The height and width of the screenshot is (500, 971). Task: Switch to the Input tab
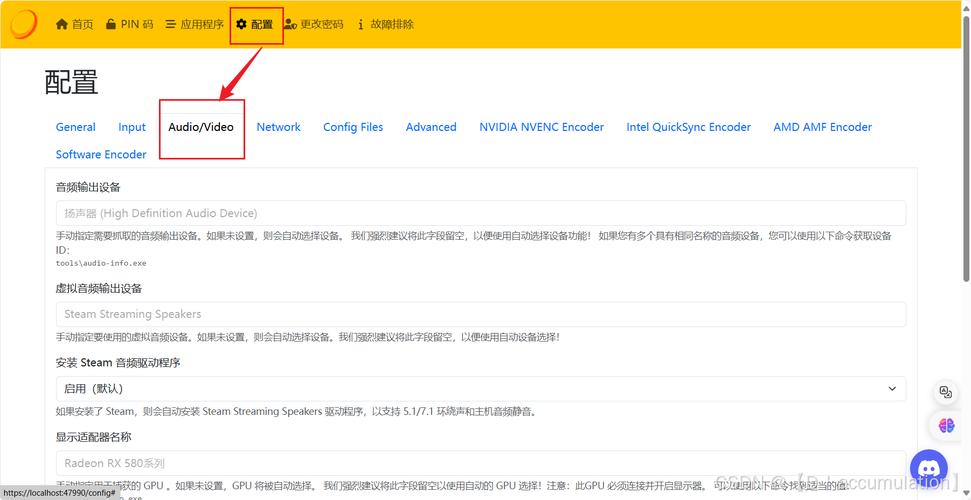pyautogui.click(x=132, y=127)
